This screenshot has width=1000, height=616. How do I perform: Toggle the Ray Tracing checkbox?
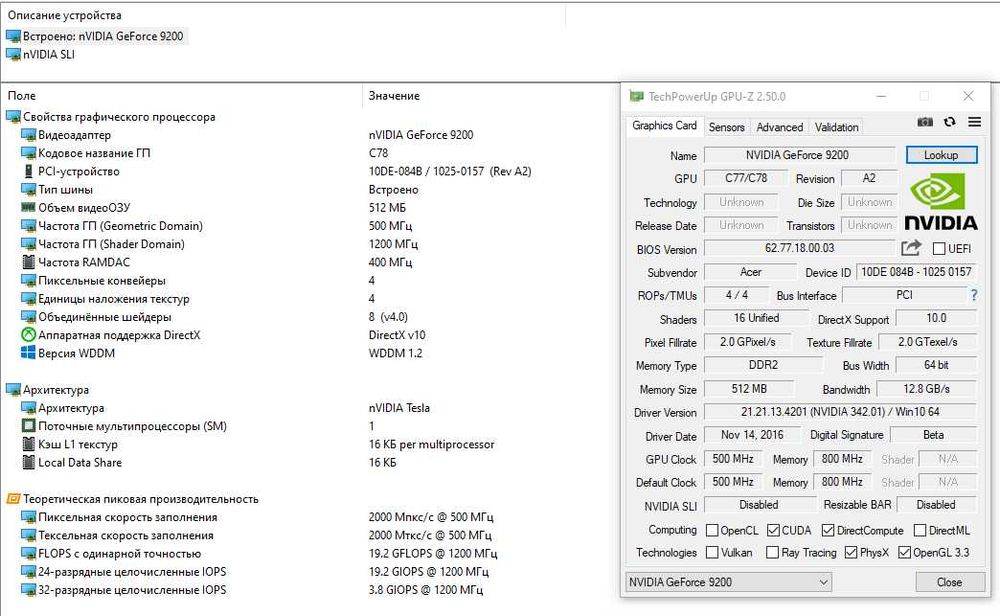pos(772,552)
